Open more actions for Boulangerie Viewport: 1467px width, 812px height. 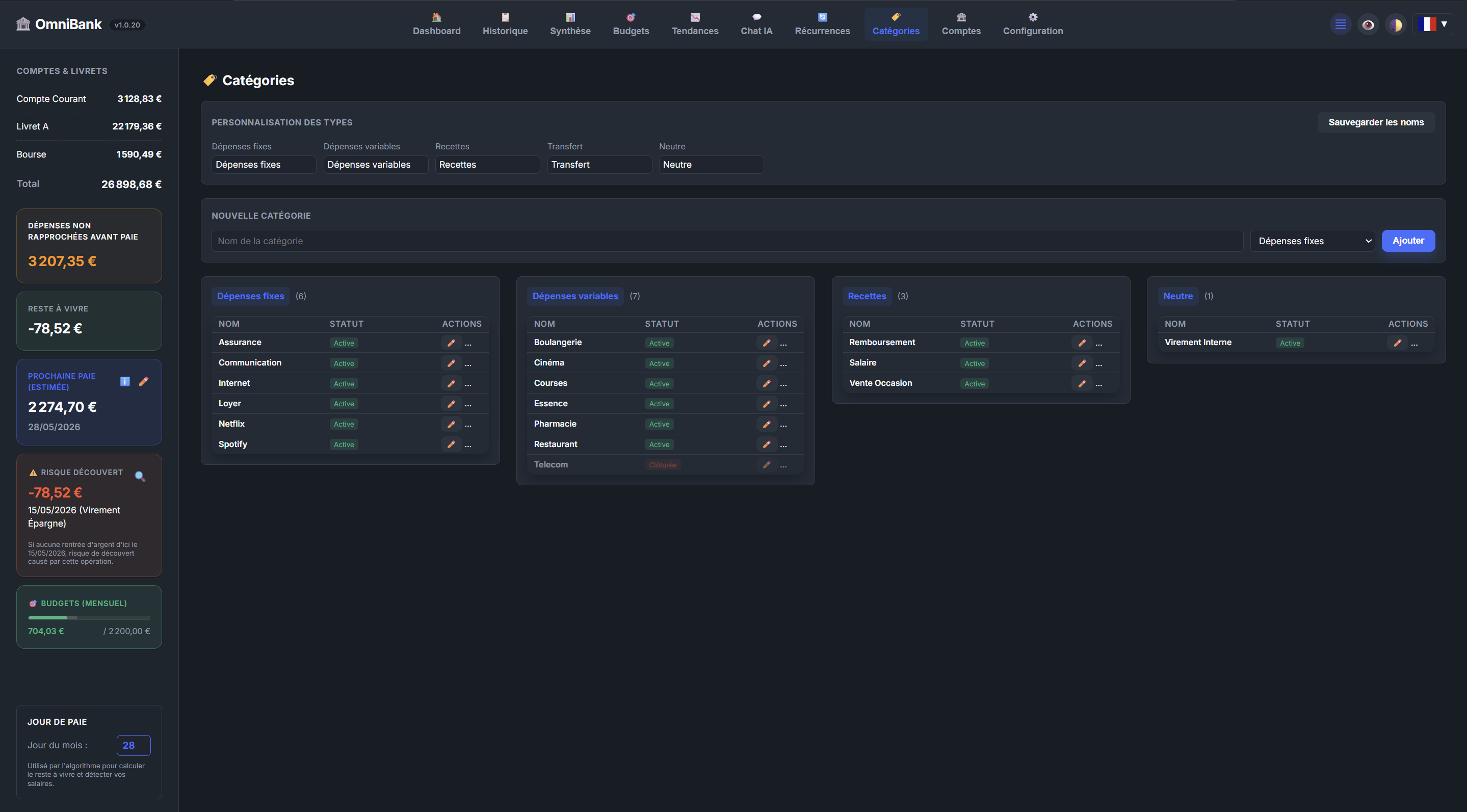(783, 344)
